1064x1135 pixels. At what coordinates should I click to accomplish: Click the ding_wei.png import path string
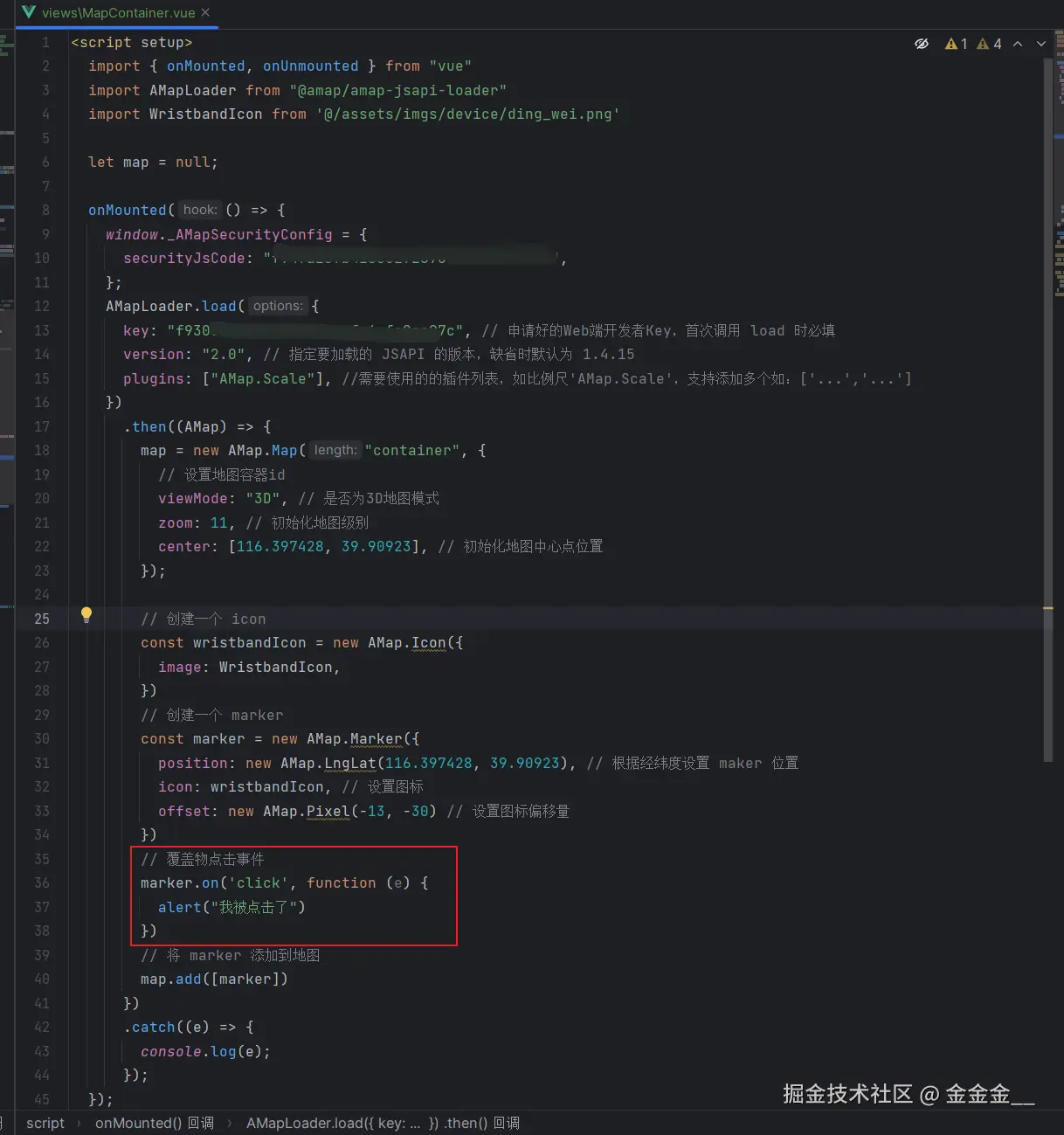pos(468,114)
